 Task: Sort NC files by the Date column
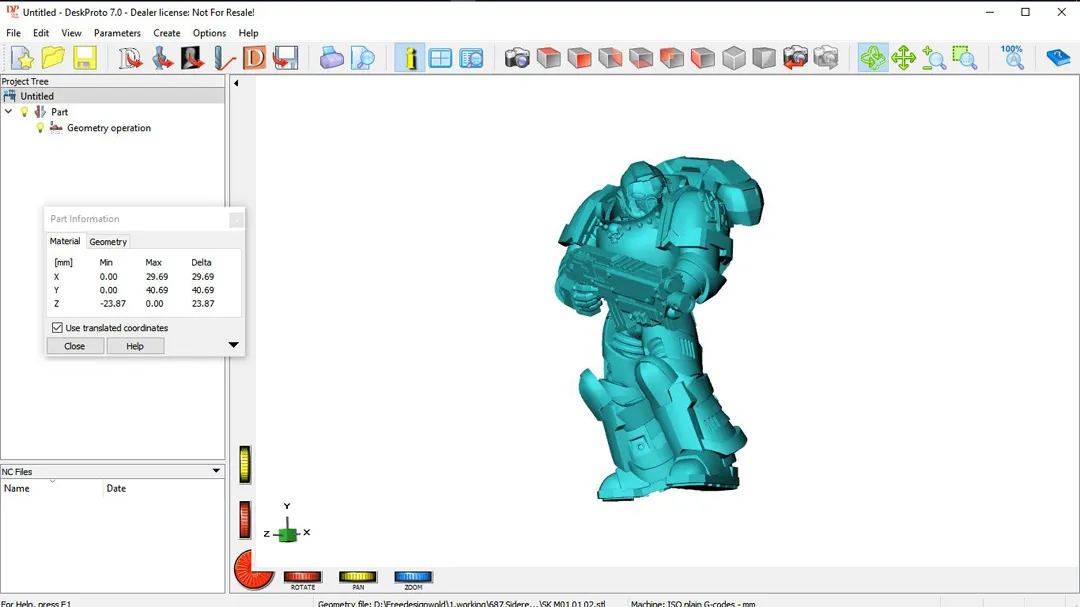[164, 488]
